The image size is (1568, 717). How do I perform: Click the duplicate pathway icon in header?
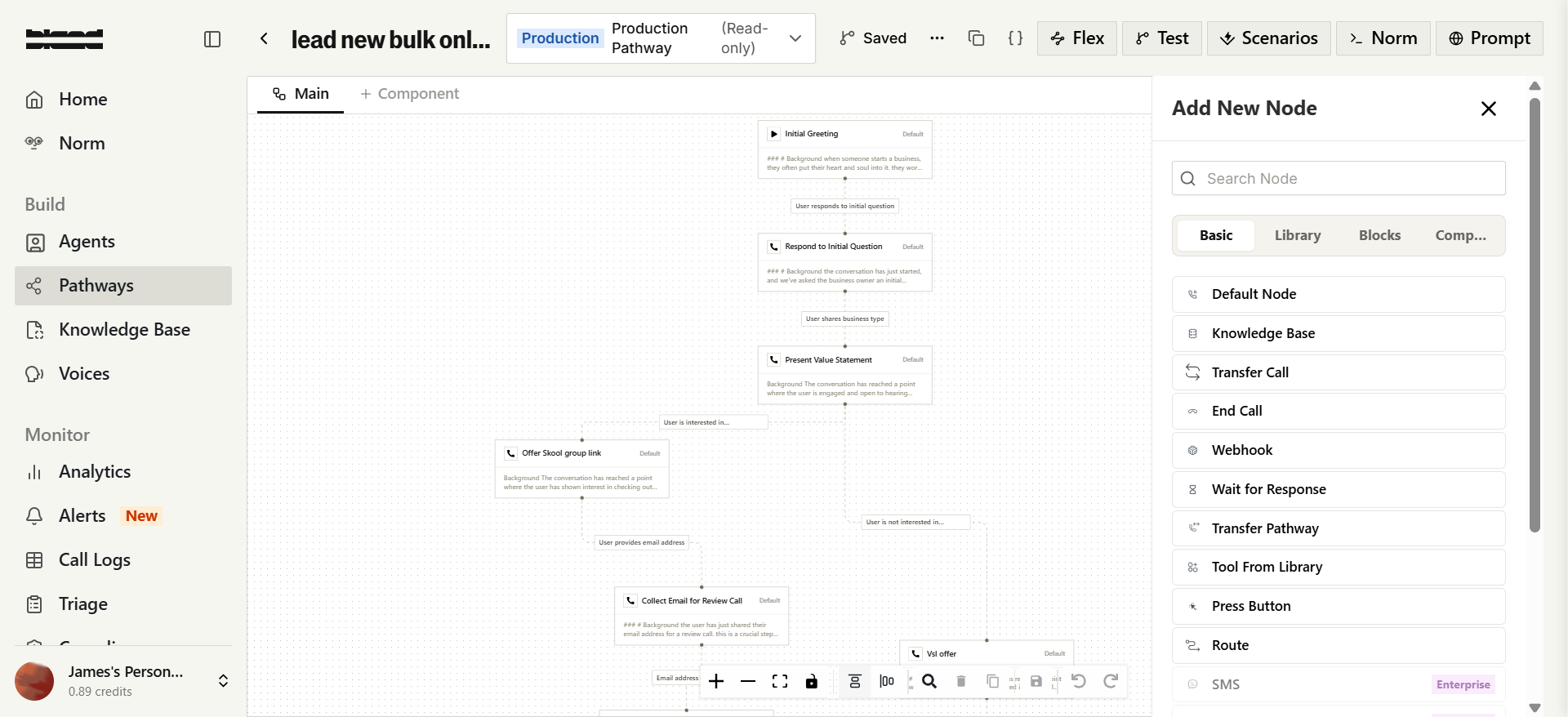976,38
